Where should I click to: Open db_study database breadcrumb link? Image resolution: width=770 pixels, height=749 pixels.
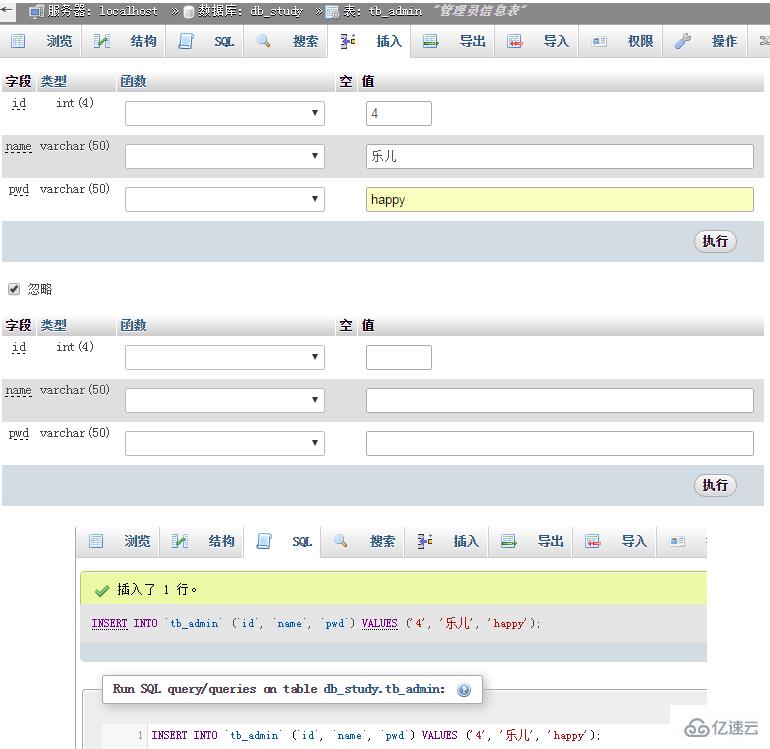pos(276,11)
